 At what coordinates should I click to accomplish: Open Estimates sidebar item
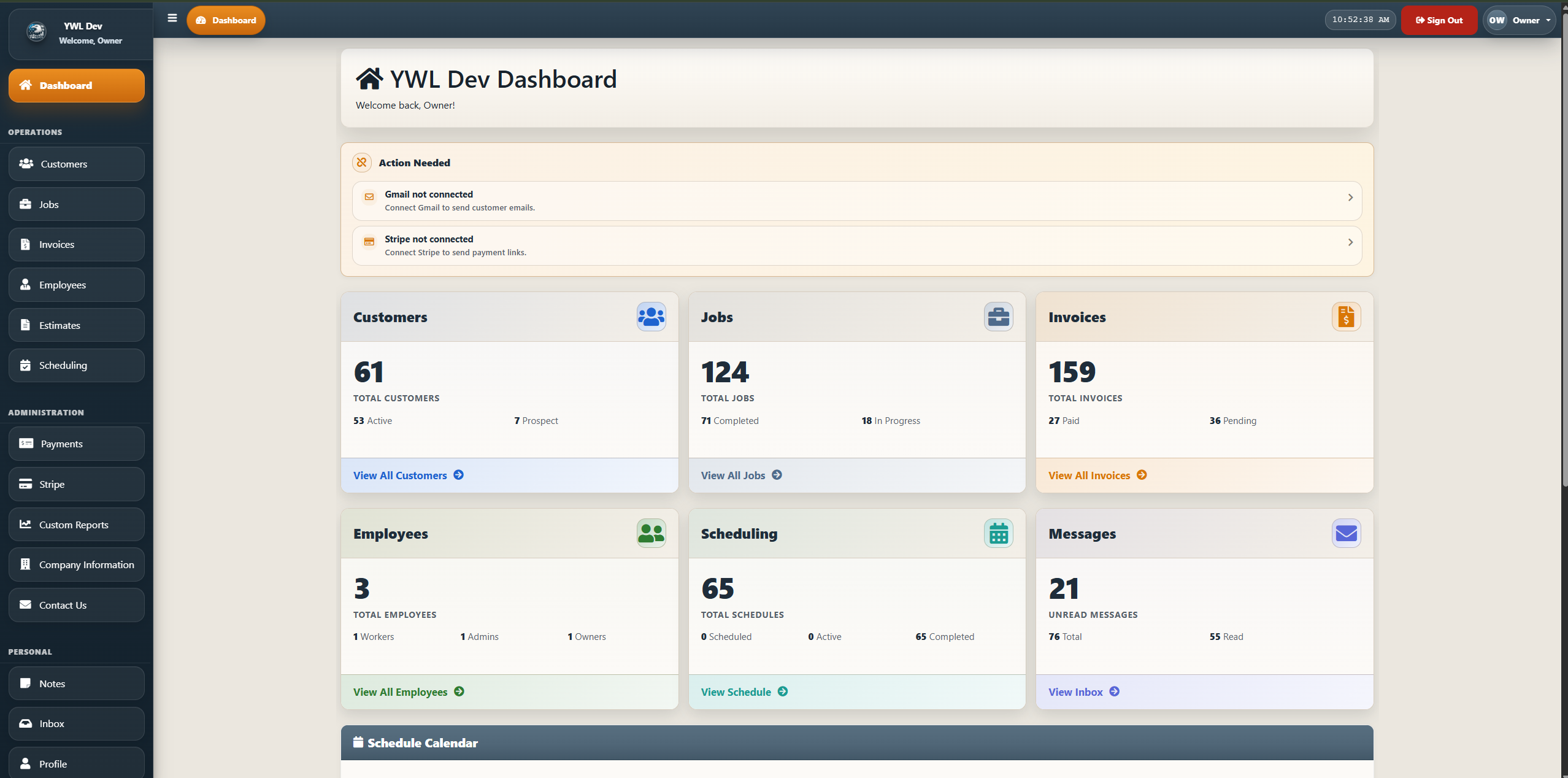[77, 325]
